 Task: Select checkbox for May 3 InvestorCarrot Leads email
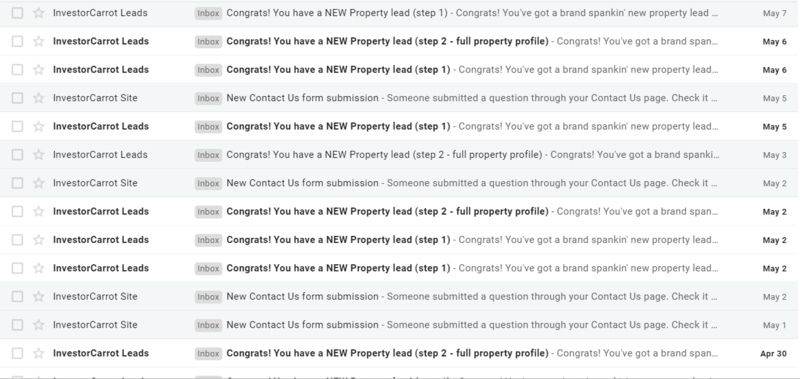point(17,155)
